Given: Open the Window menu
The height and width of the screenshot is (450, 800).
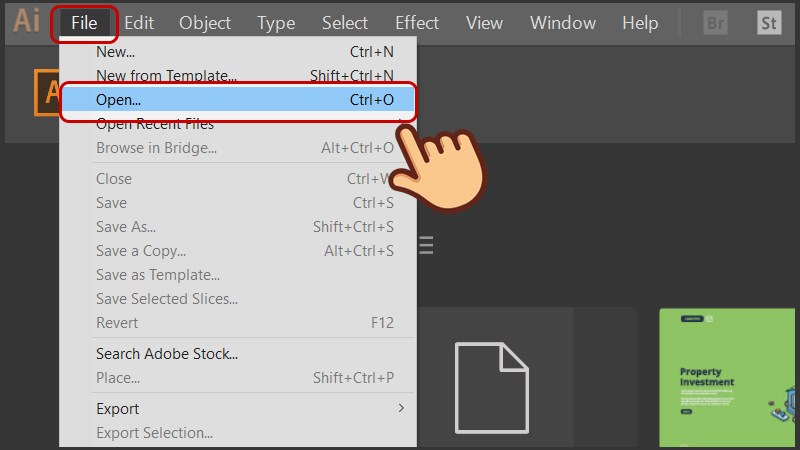Looking at the screenshot, I should pyautogui.click(x=563, y=22).
